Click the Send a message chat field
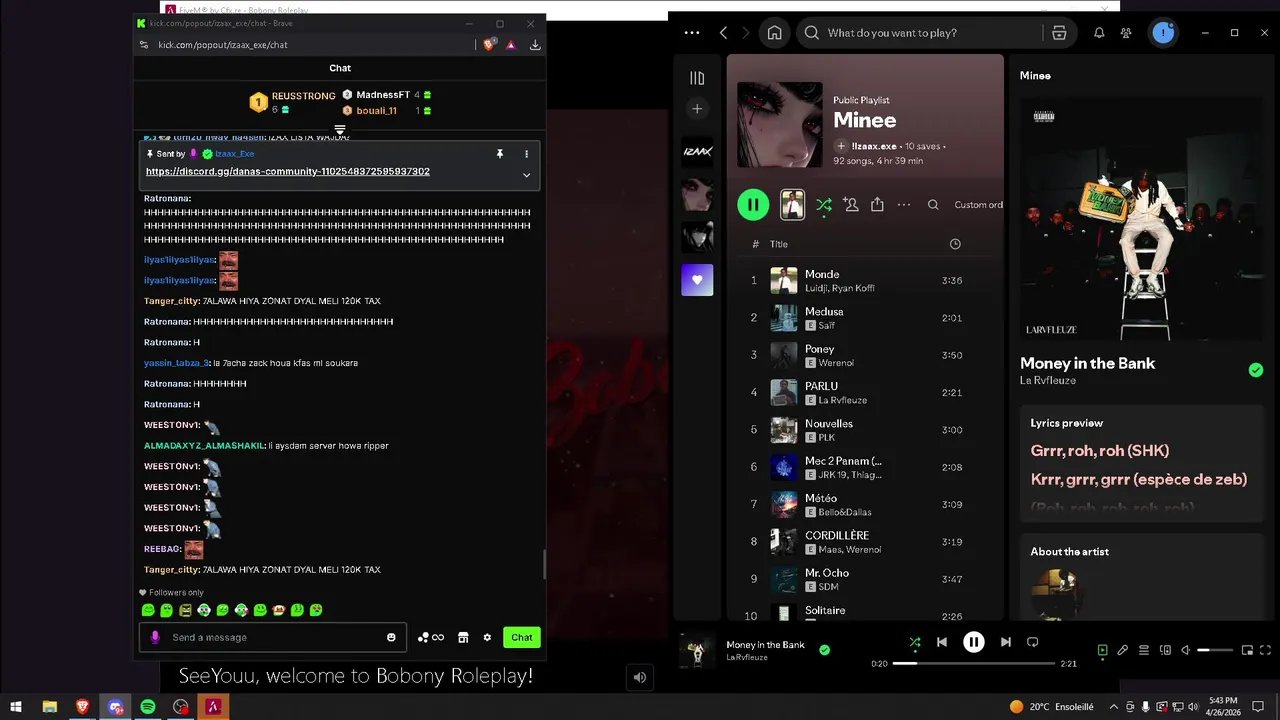Viewport: 1280px width, 720px height. 272,637
